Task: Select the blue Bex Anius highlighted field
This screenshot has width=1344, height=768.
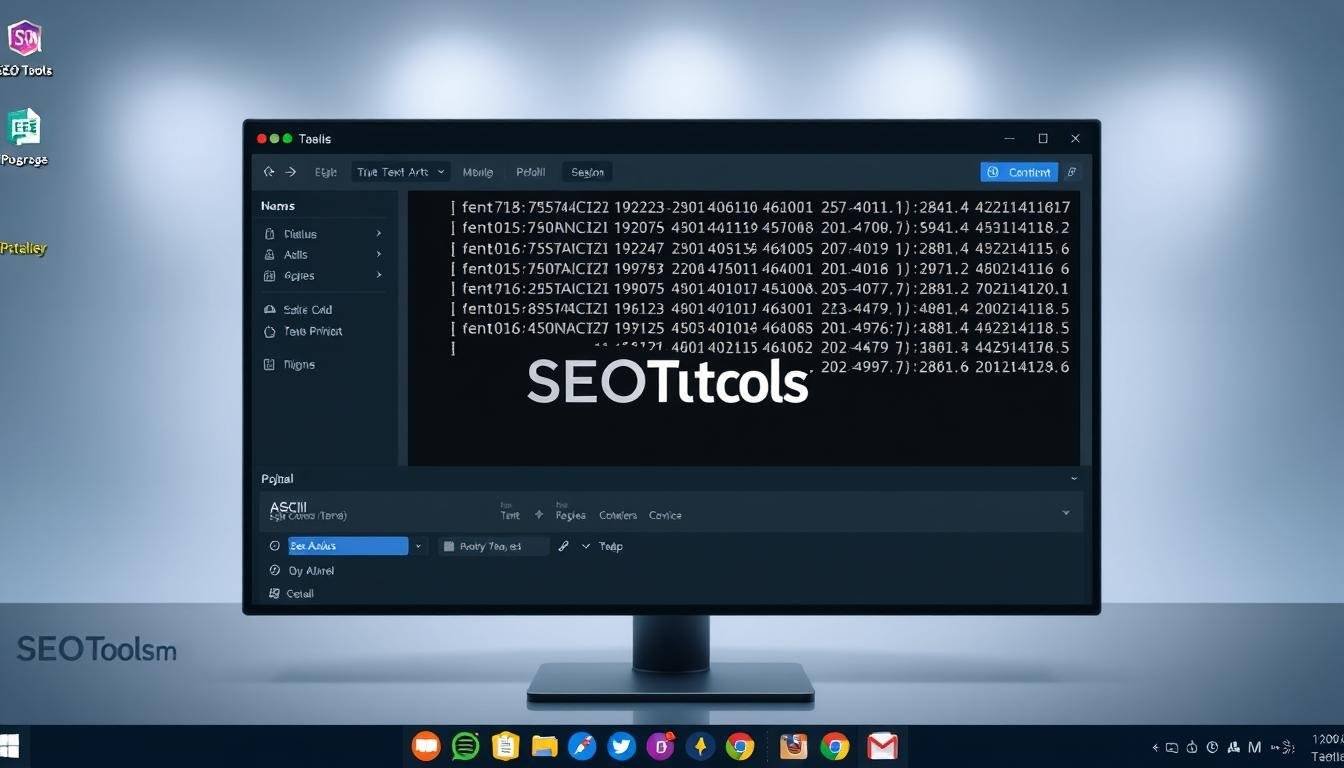Action: click(345, 546)
